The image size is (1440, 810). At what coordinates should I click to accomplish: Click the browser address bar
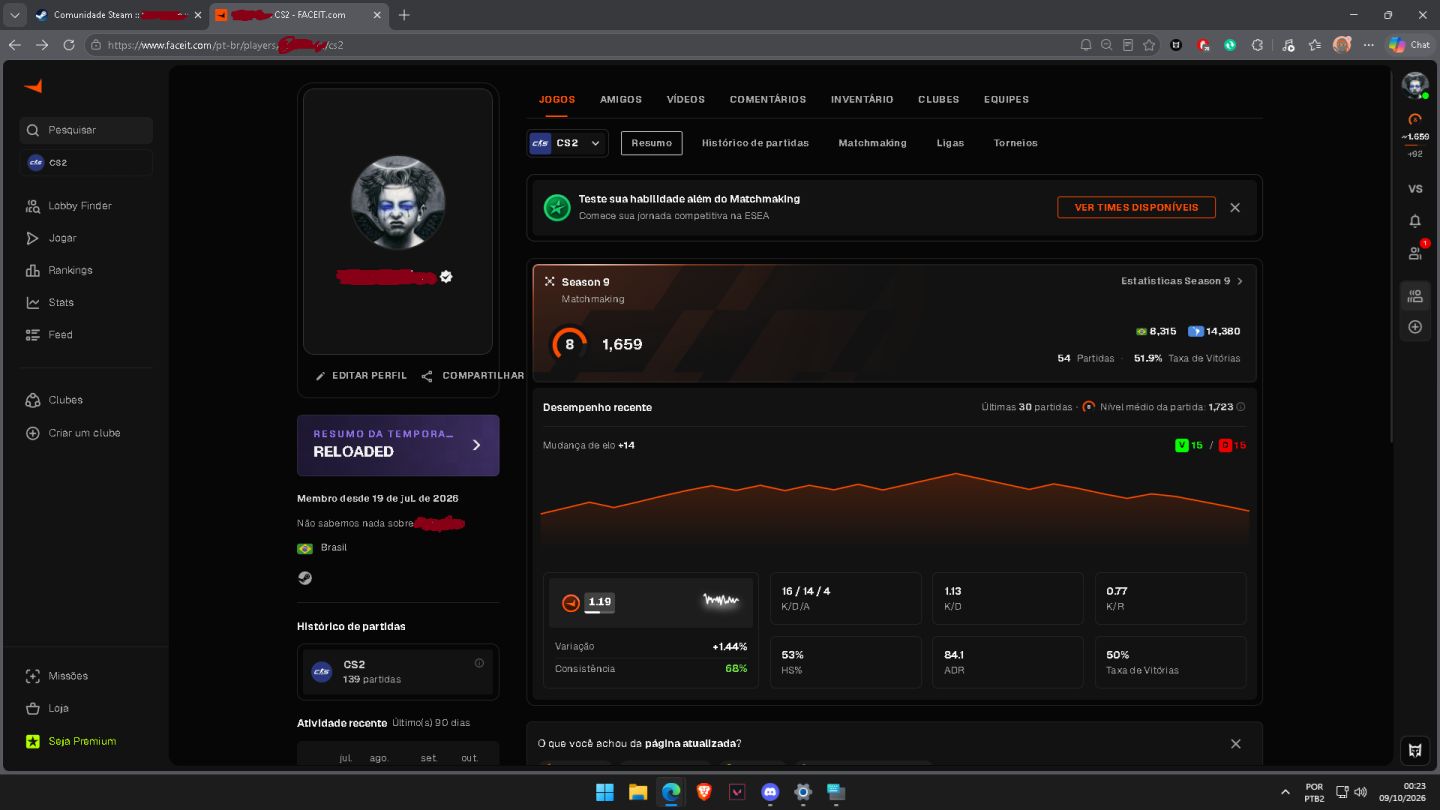coord(580,45)
